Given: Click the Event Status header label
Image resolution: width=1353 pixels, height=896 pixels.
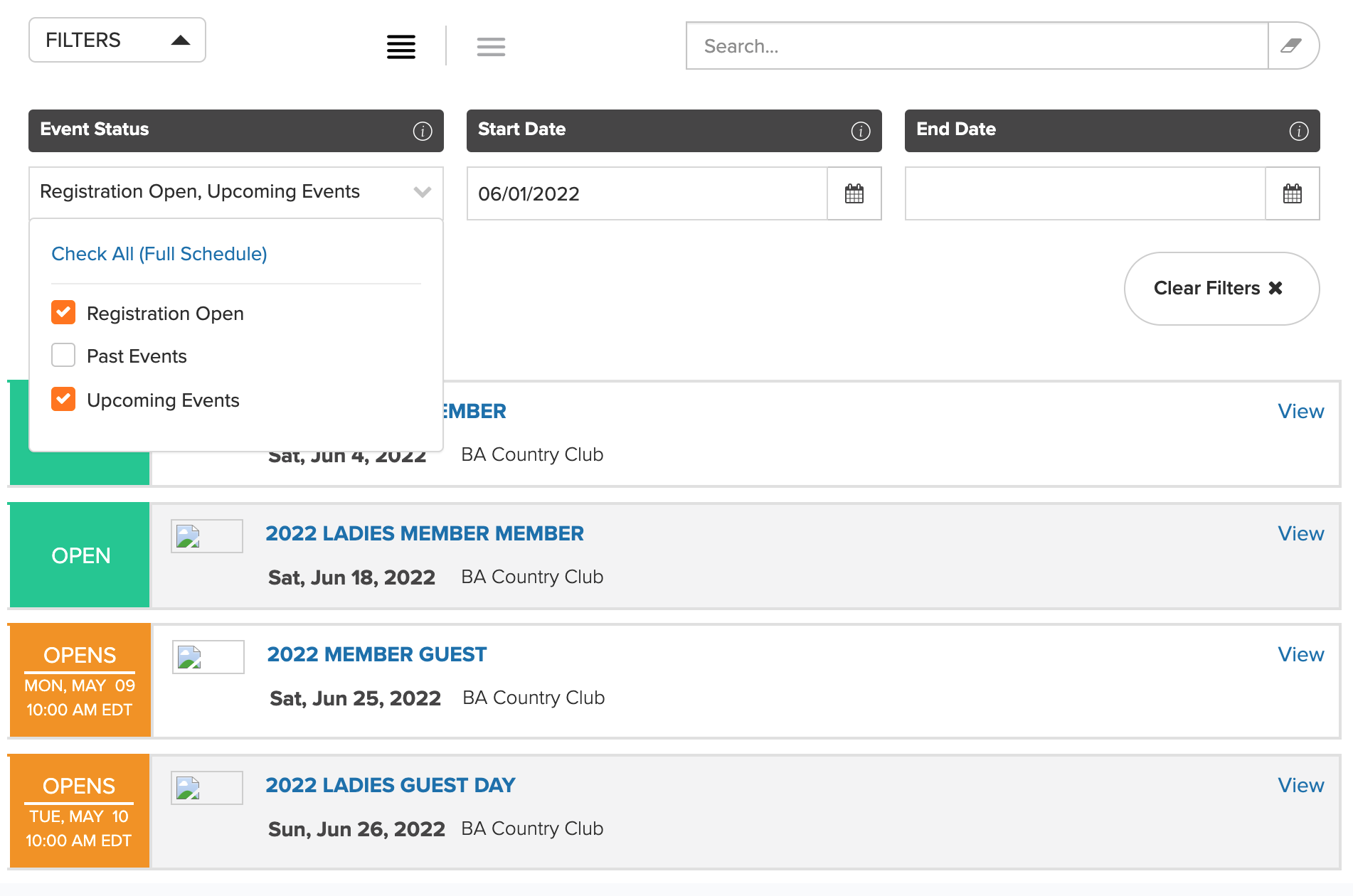Looking at the screenshot, I should 95,129.
